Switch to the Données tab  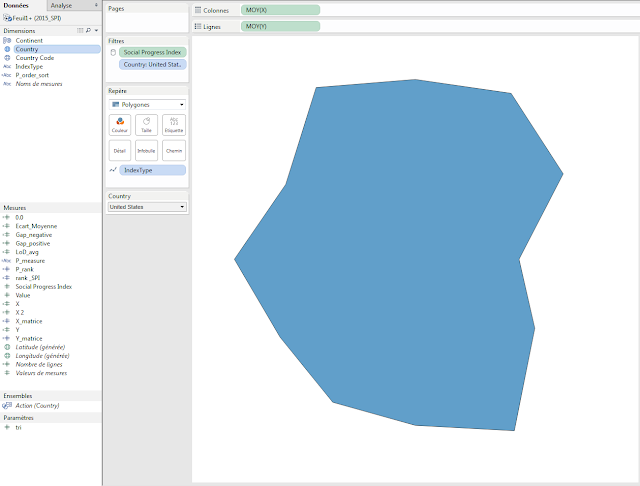click(x=16, y=5)
